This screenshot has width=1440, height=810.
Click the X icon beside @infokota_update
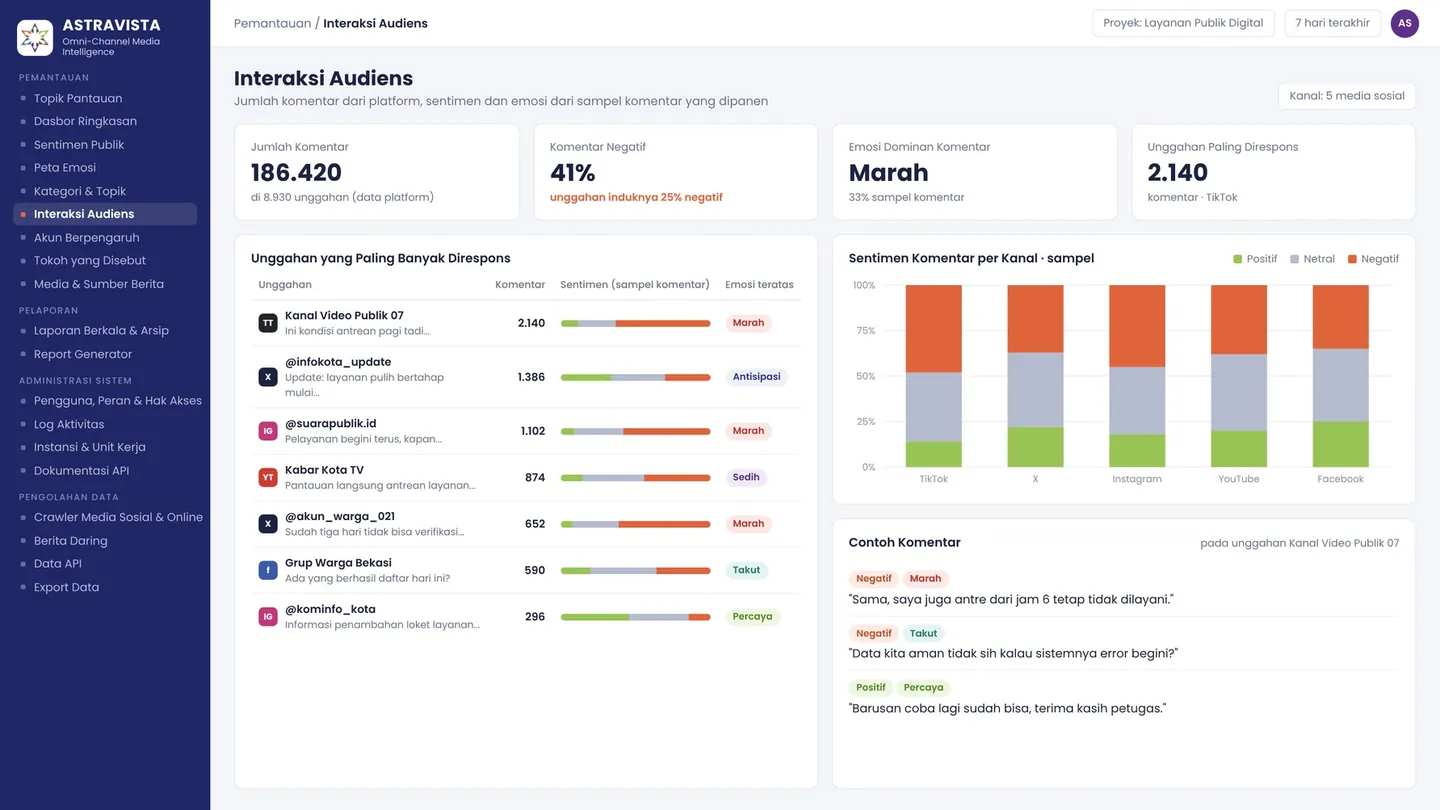click(x=268, y=377)
